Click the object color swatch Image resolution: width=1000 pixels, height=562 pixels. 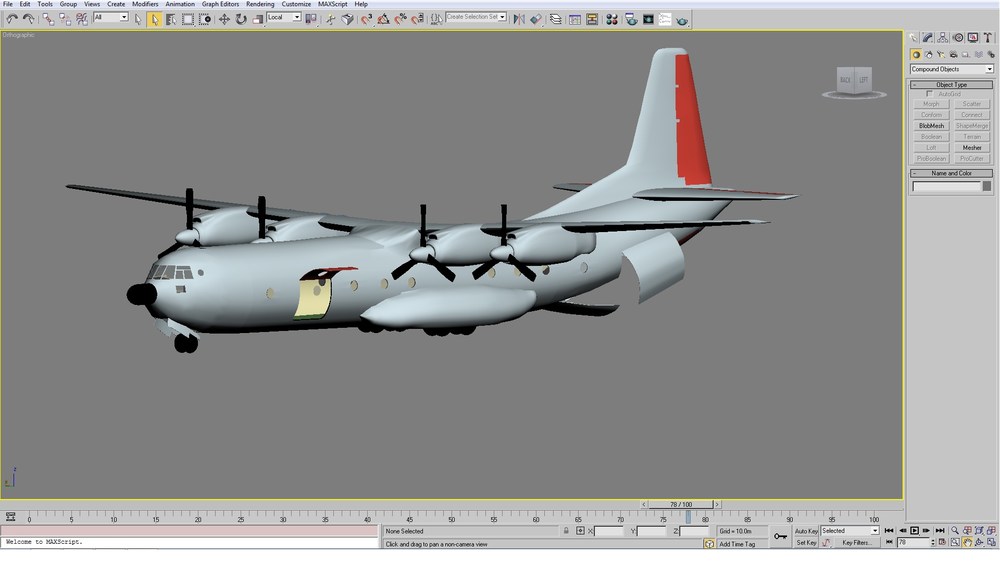987,186
